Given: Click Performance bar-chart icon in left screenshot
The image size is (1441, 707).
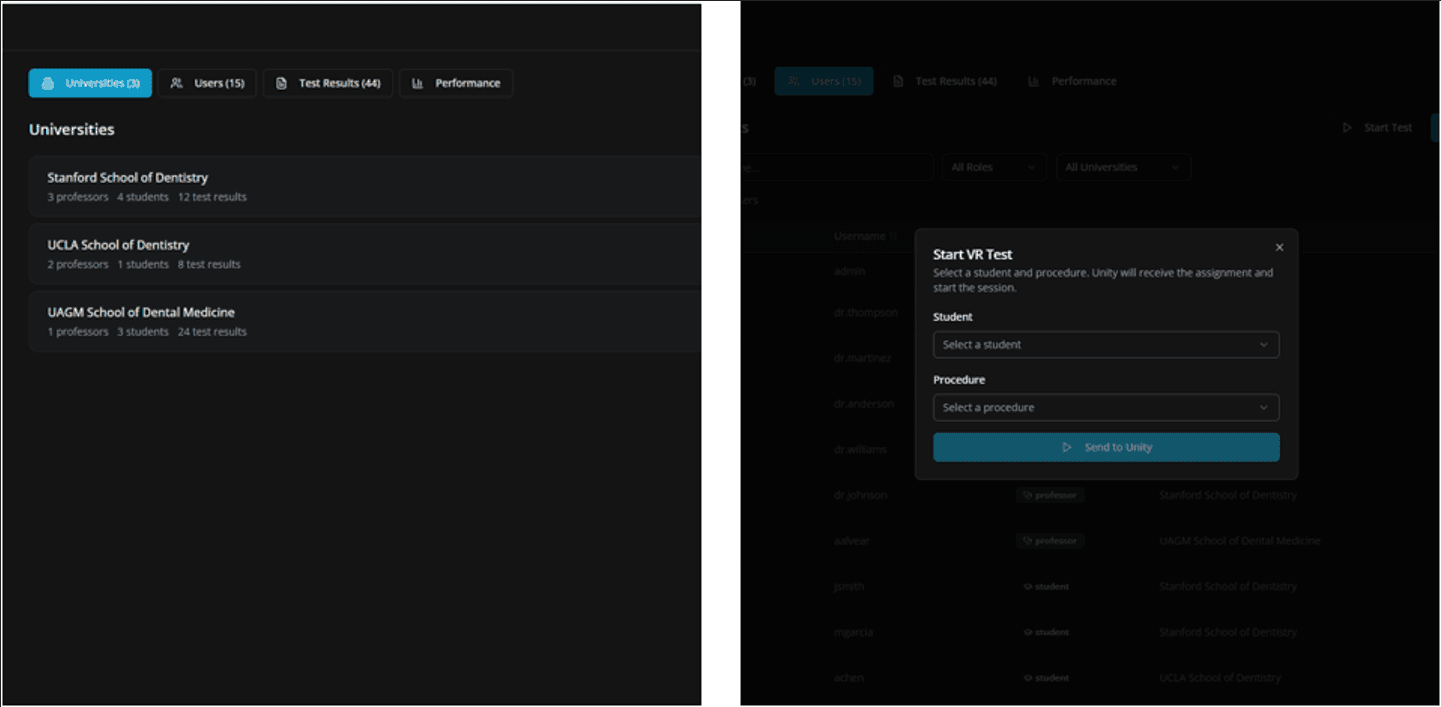Looking at the screenshot, I should tap(417, 84).
